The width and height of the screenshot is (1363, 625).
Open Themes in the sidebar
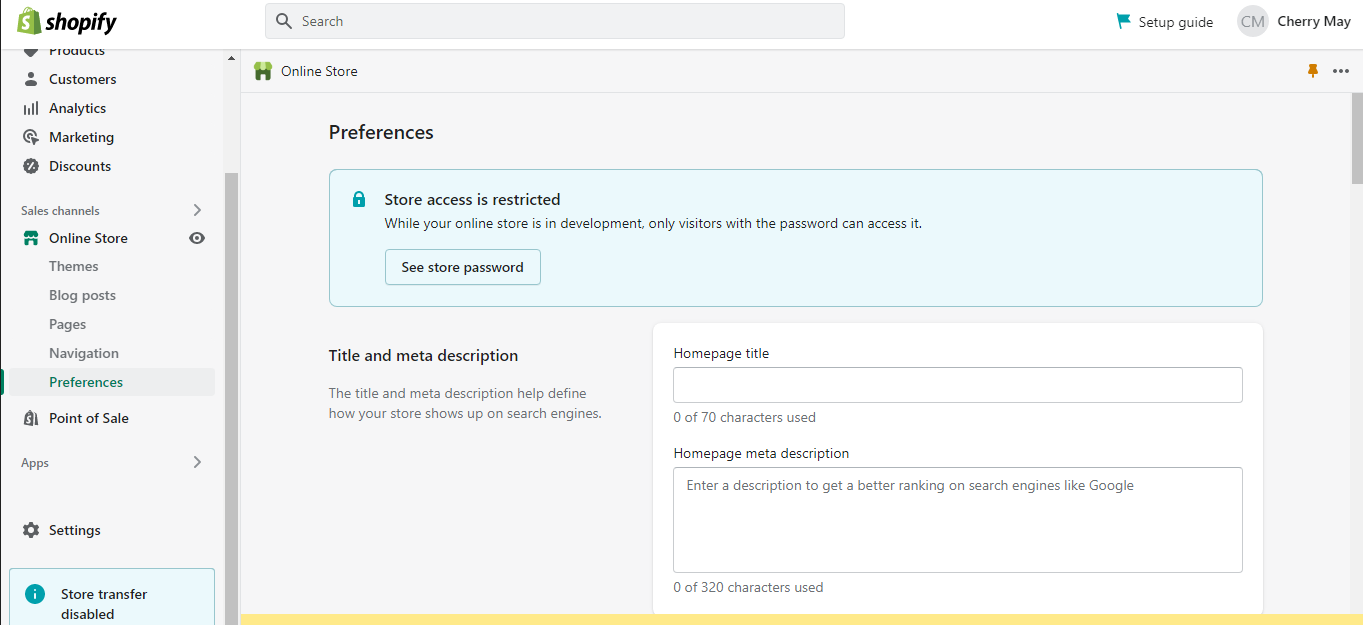click(73, 266)
